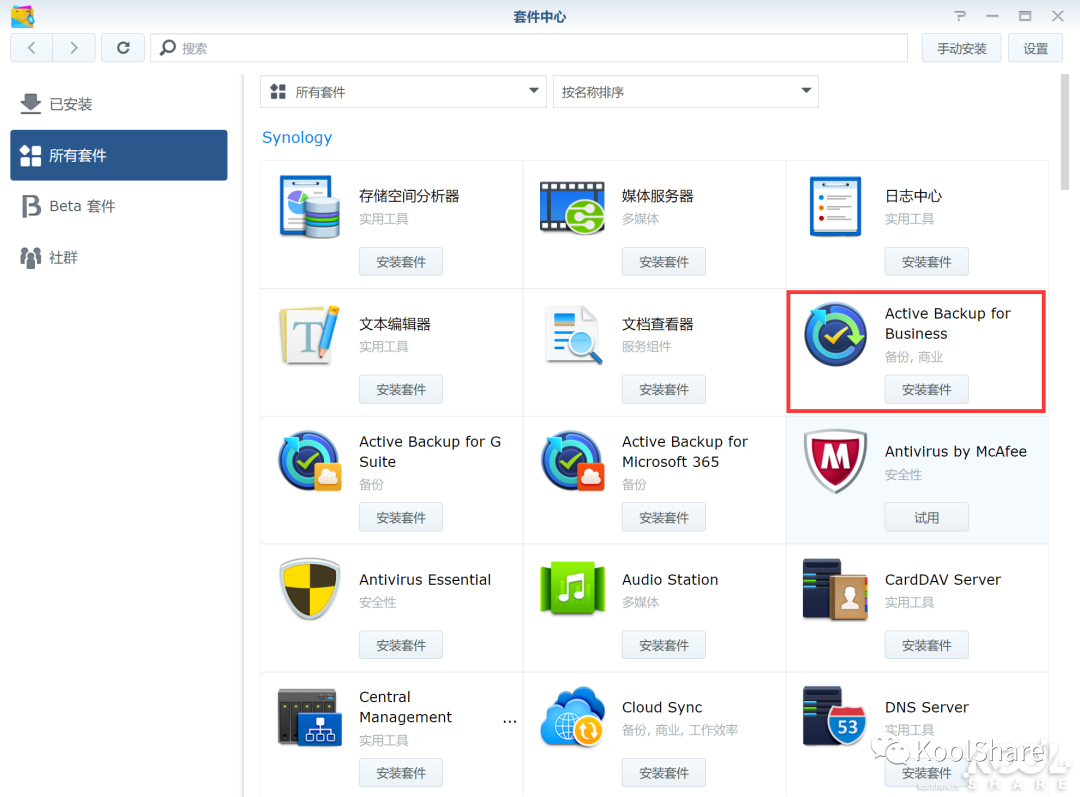The image size is (1080, 797).
Task: Open the Antivirus Essential shield icon
Action: click(x=309, y=590)
